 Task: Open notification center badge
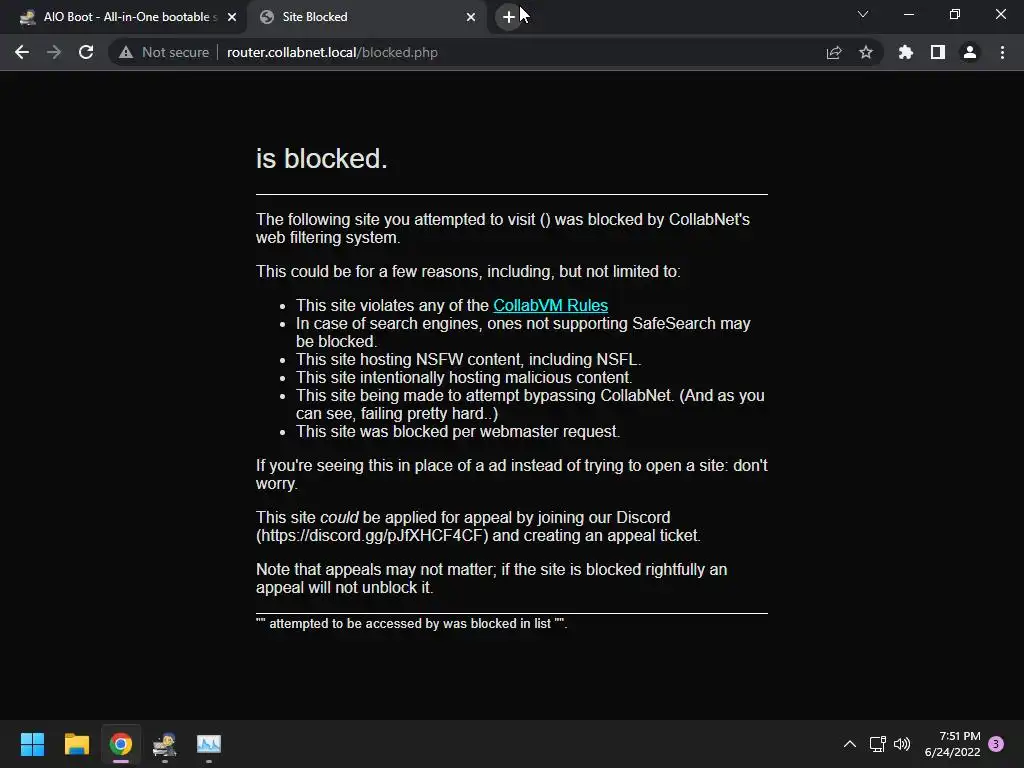(x=996, y=744)
